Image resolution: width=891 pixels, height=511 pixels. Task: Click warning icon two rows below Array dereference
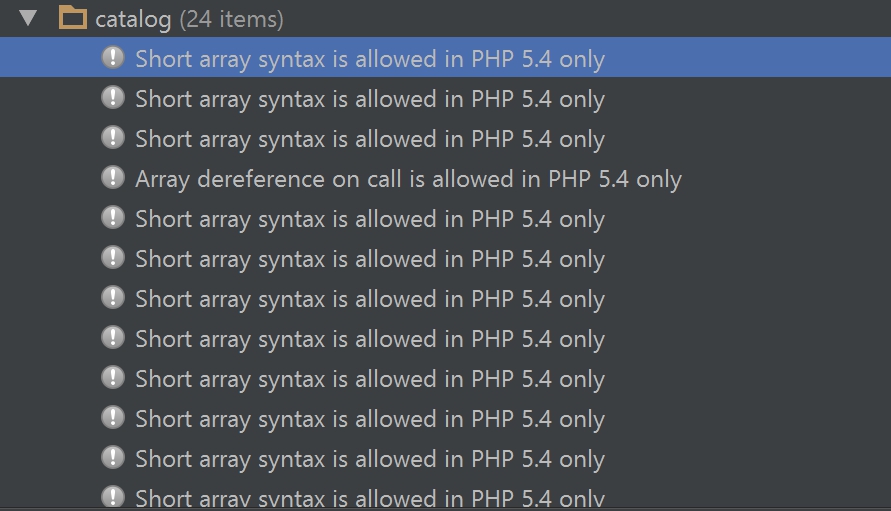(114, 258)
